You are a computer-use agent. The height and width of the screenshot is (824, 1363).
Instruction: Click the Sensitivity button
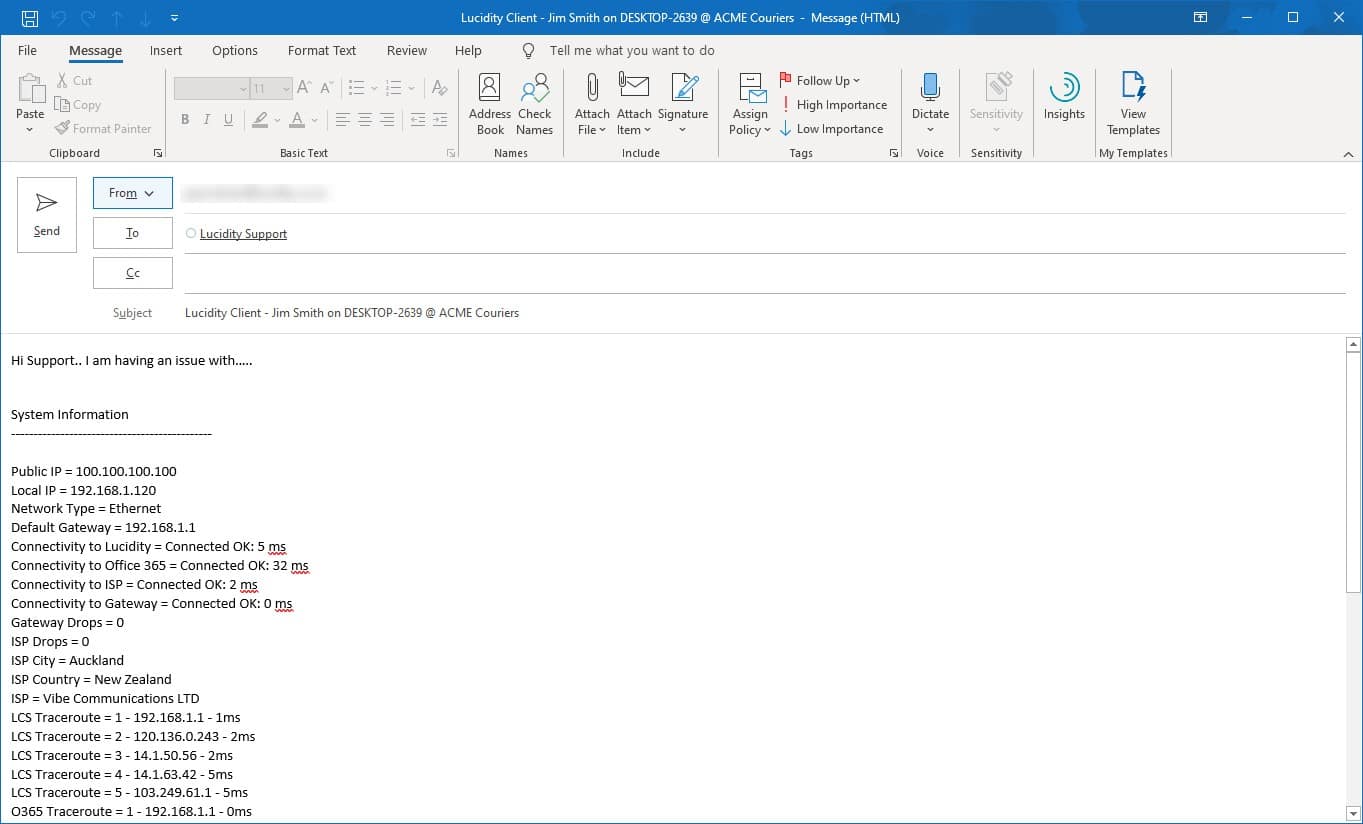(x=996, y=104)
